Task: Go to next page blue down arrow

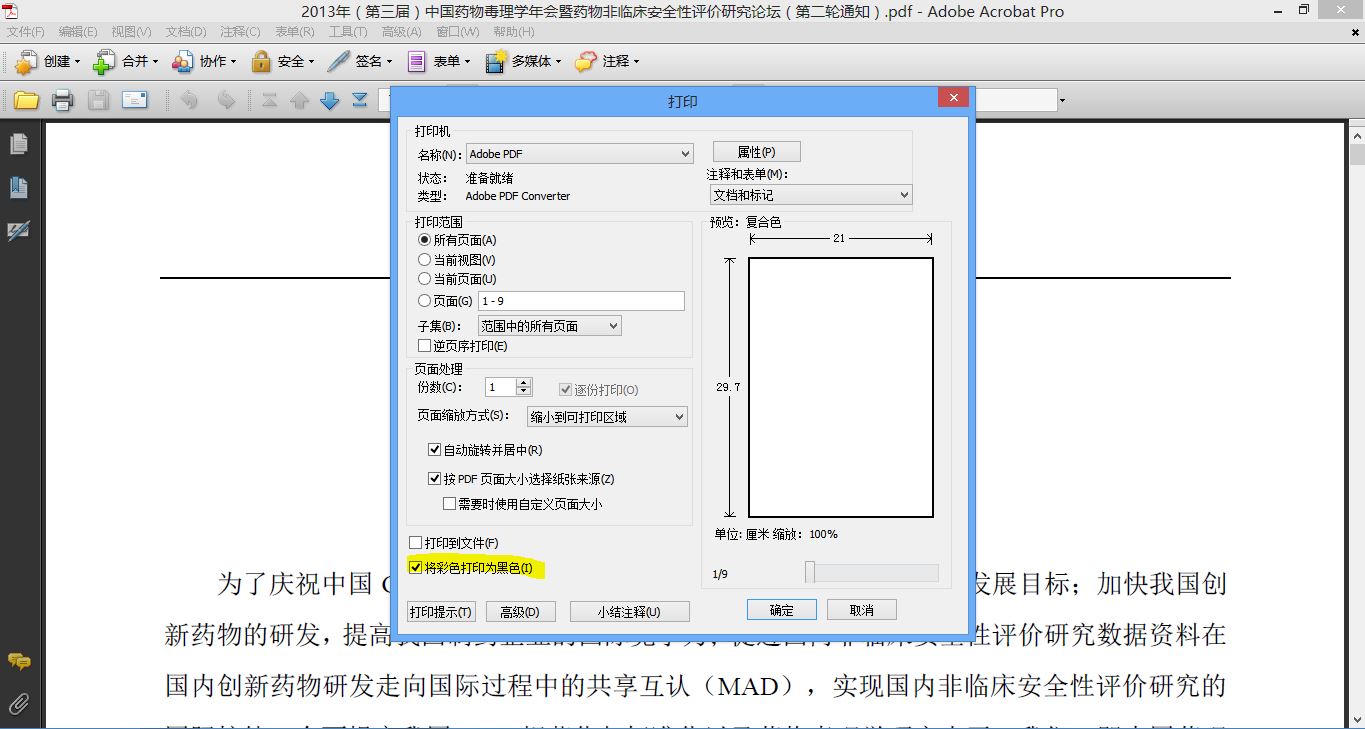Action: click(x=329, y=100)
